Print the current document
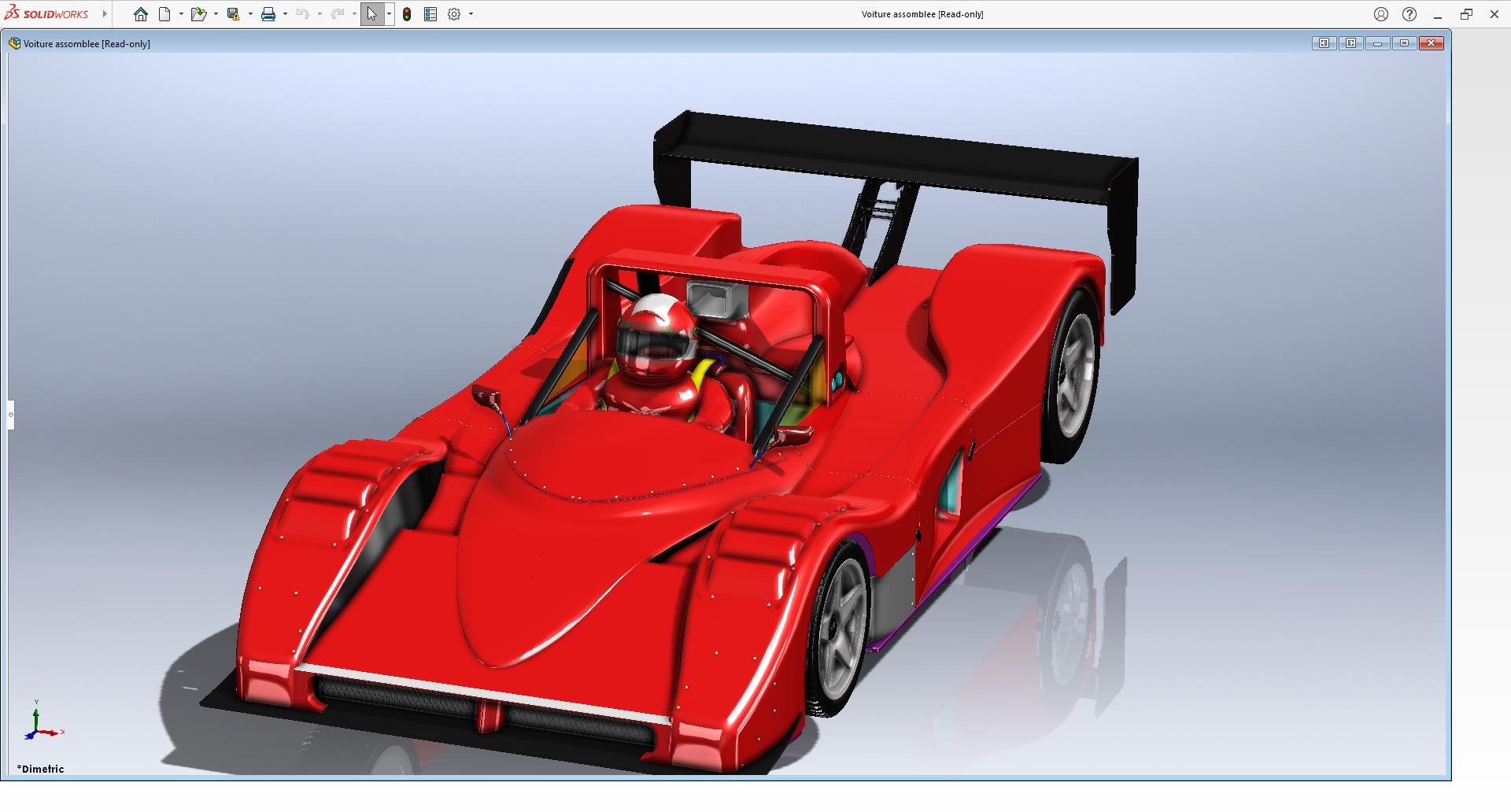This screenshot has width=1511, height=812. 268,14
